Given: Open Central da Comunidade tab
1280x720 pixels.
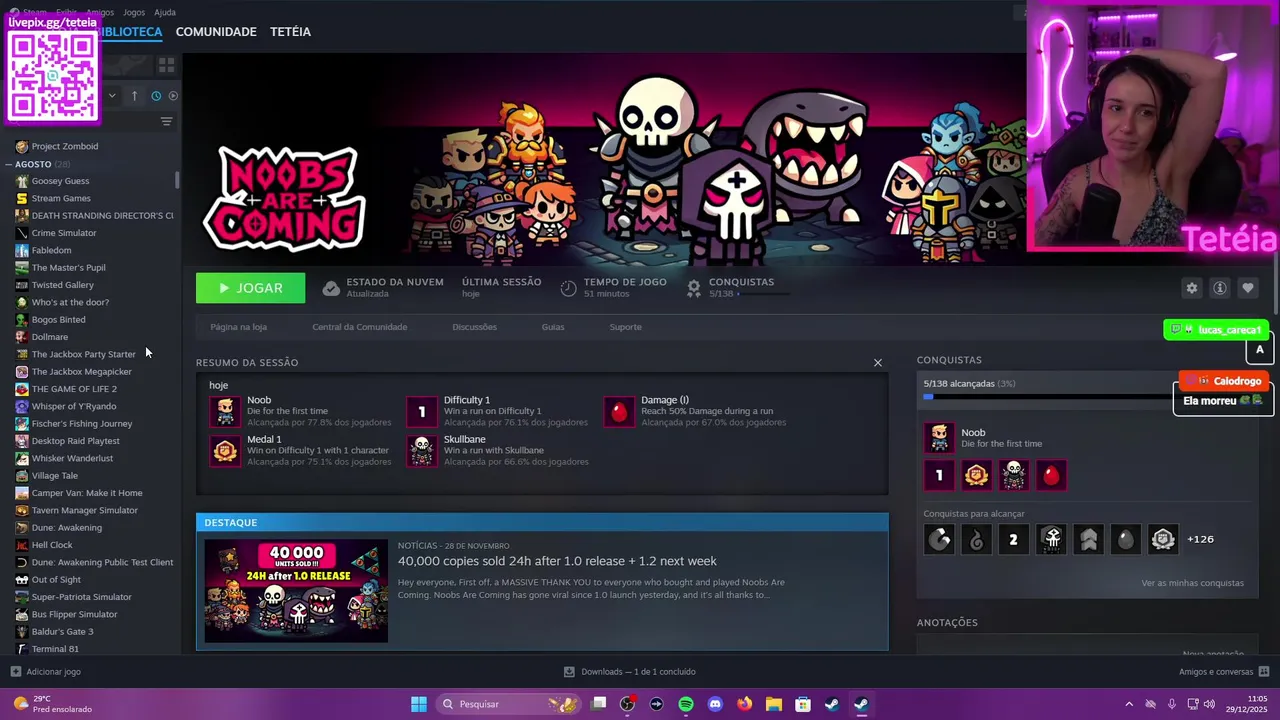Looking at the screenshot, I should [360, 327].
